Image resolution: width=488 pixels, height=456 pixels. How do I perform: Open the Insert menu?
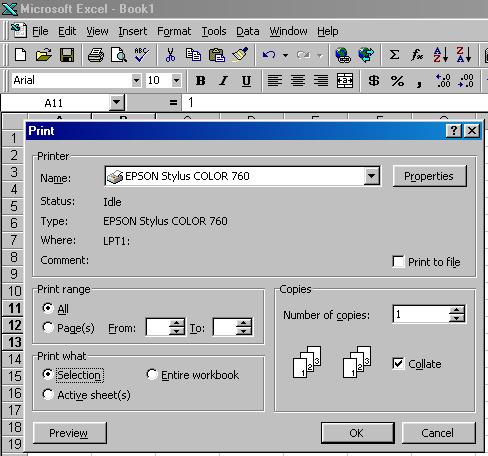(133, 31)
